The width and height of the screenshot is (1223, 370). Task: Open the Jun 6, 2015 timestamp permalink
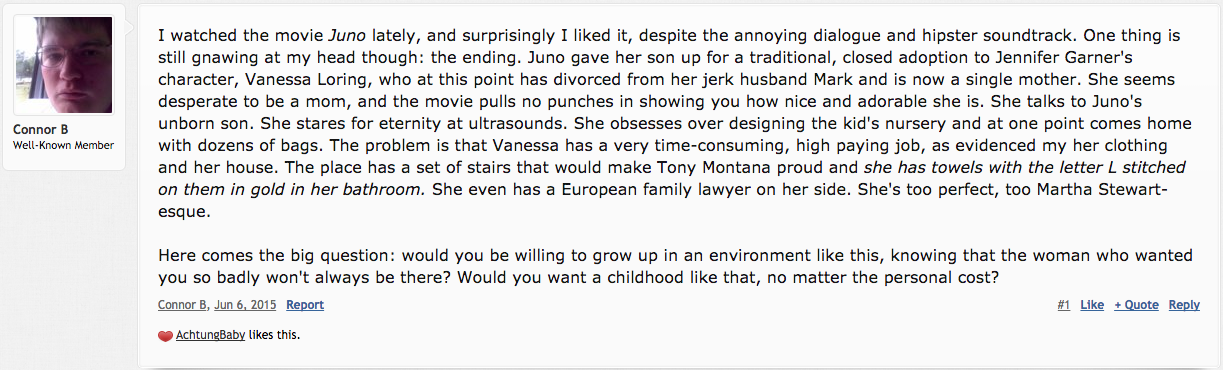[243, 305]
